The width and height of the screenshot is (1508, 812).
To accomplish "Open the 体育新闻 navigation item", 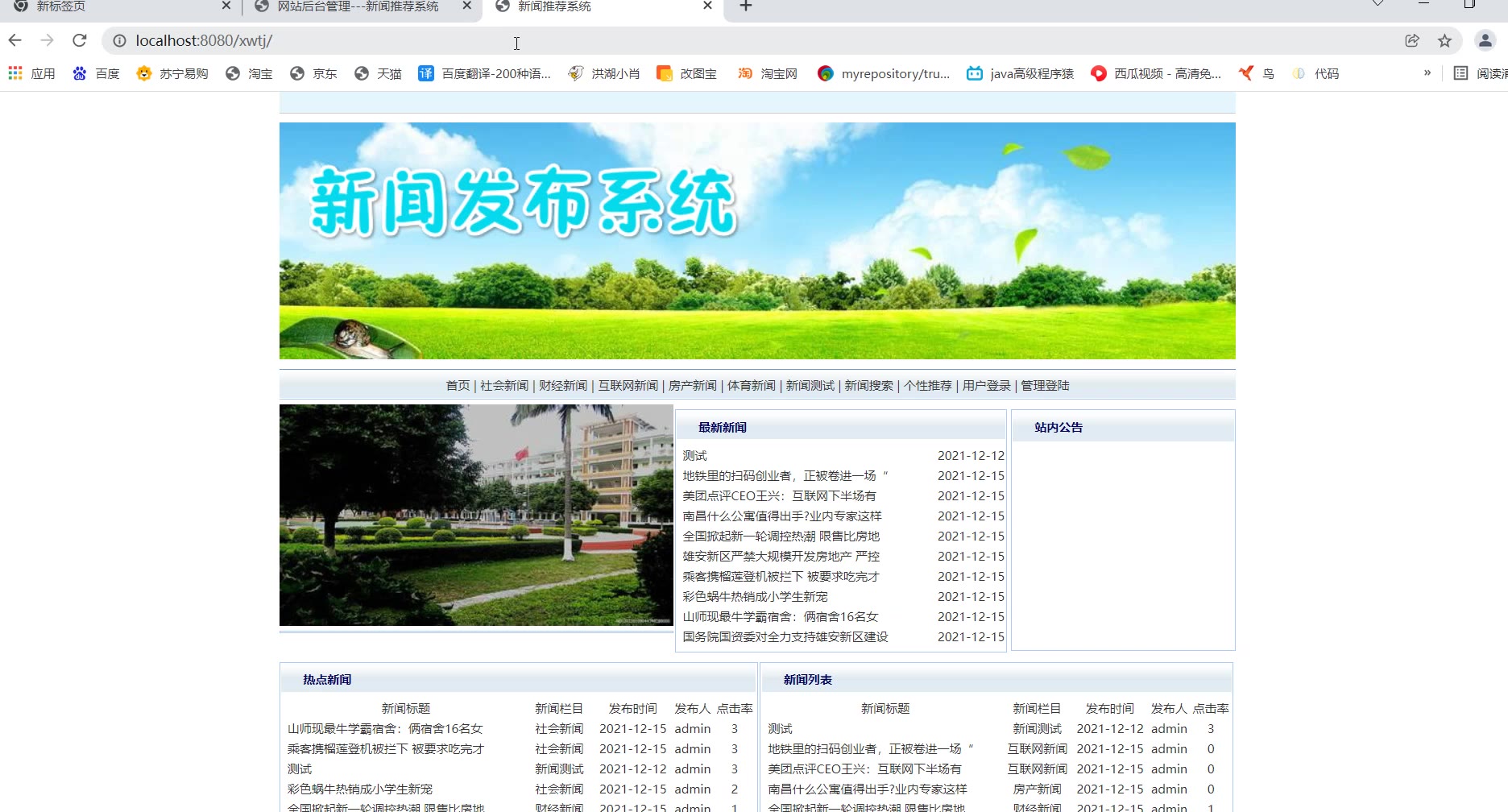I will click(x=752, y=386).
